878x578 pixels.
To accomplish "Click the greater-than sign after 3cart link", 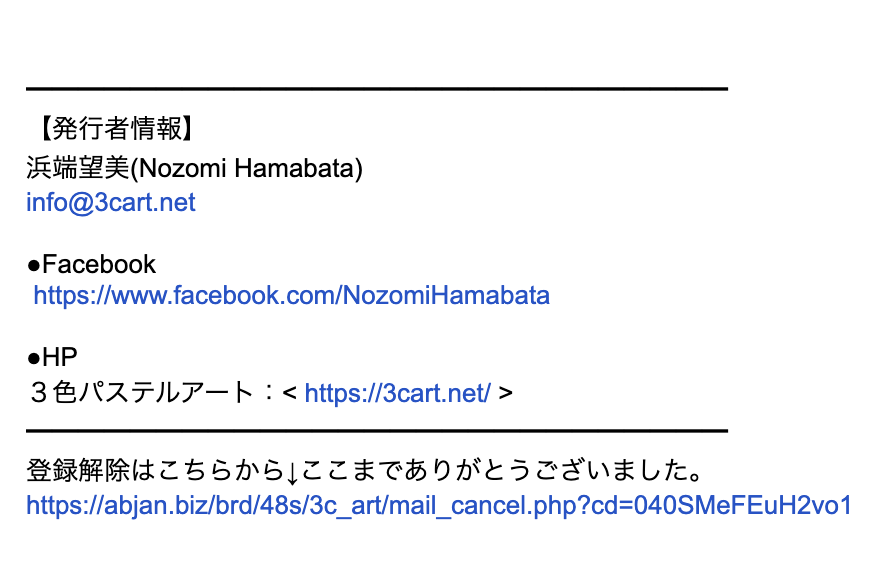I will [505, 394].
